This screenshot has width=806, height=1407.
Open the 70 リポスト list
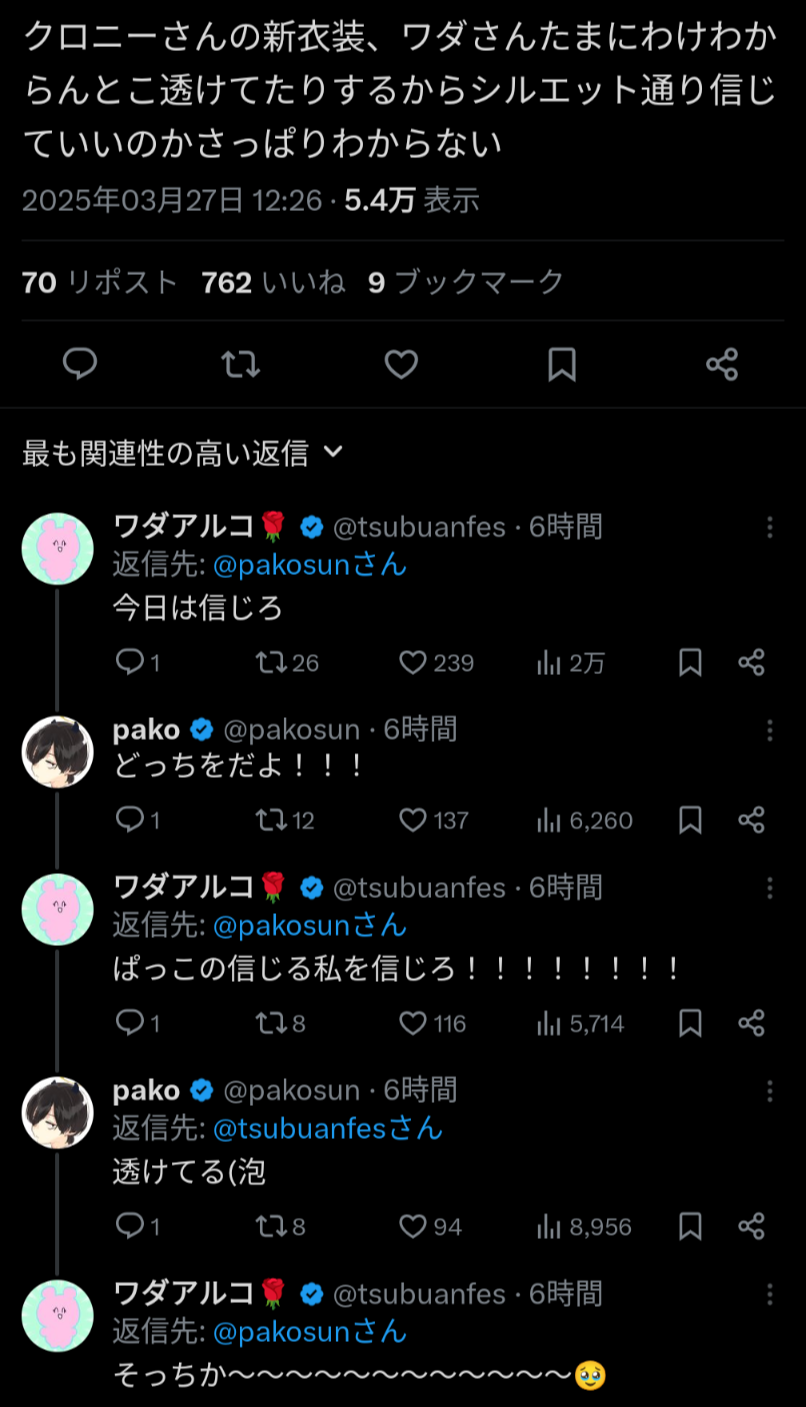click(99, 283)
